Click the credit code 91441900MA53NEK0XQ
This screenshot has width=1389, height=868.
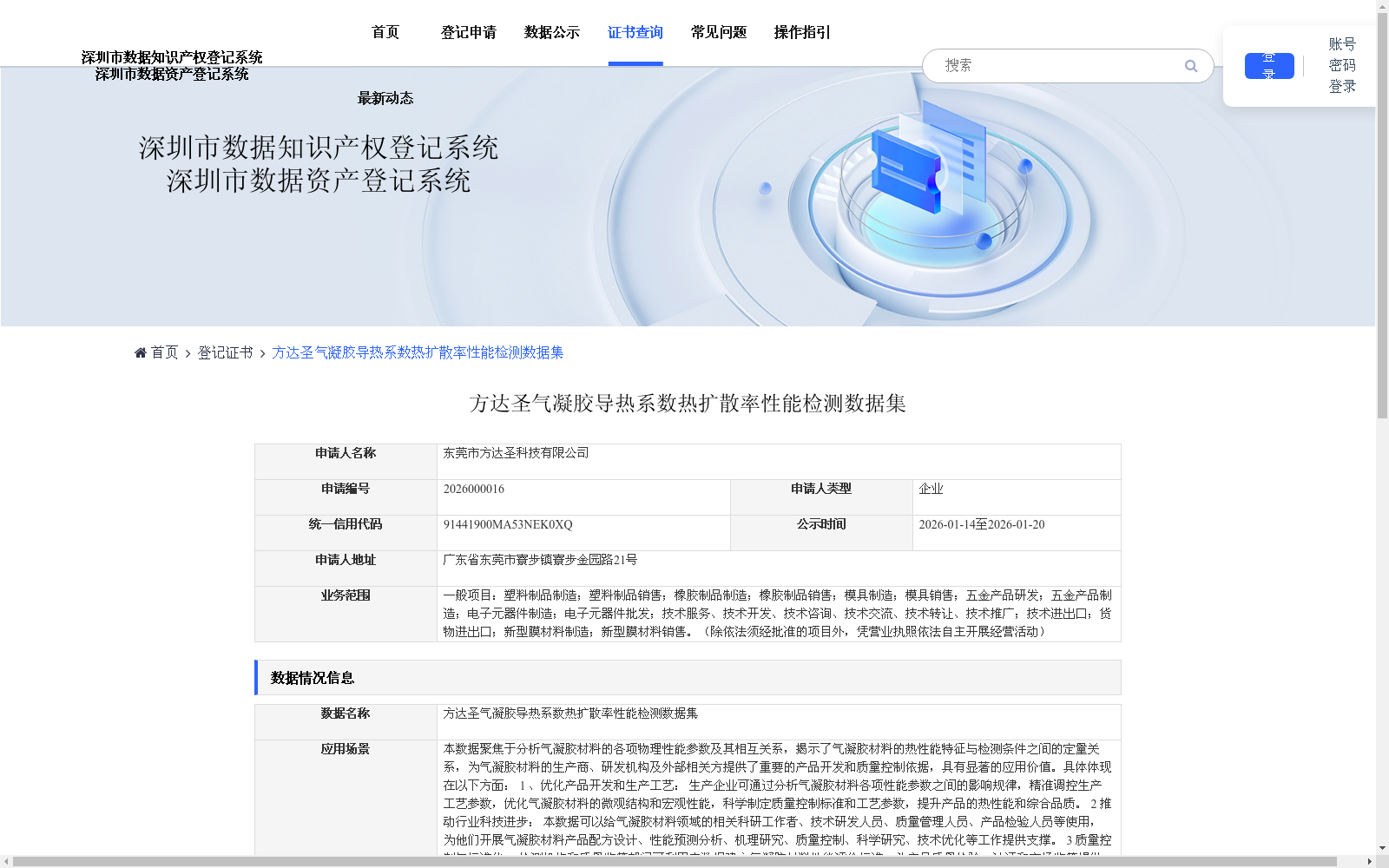pyautogui.click(x=508, y=524)
